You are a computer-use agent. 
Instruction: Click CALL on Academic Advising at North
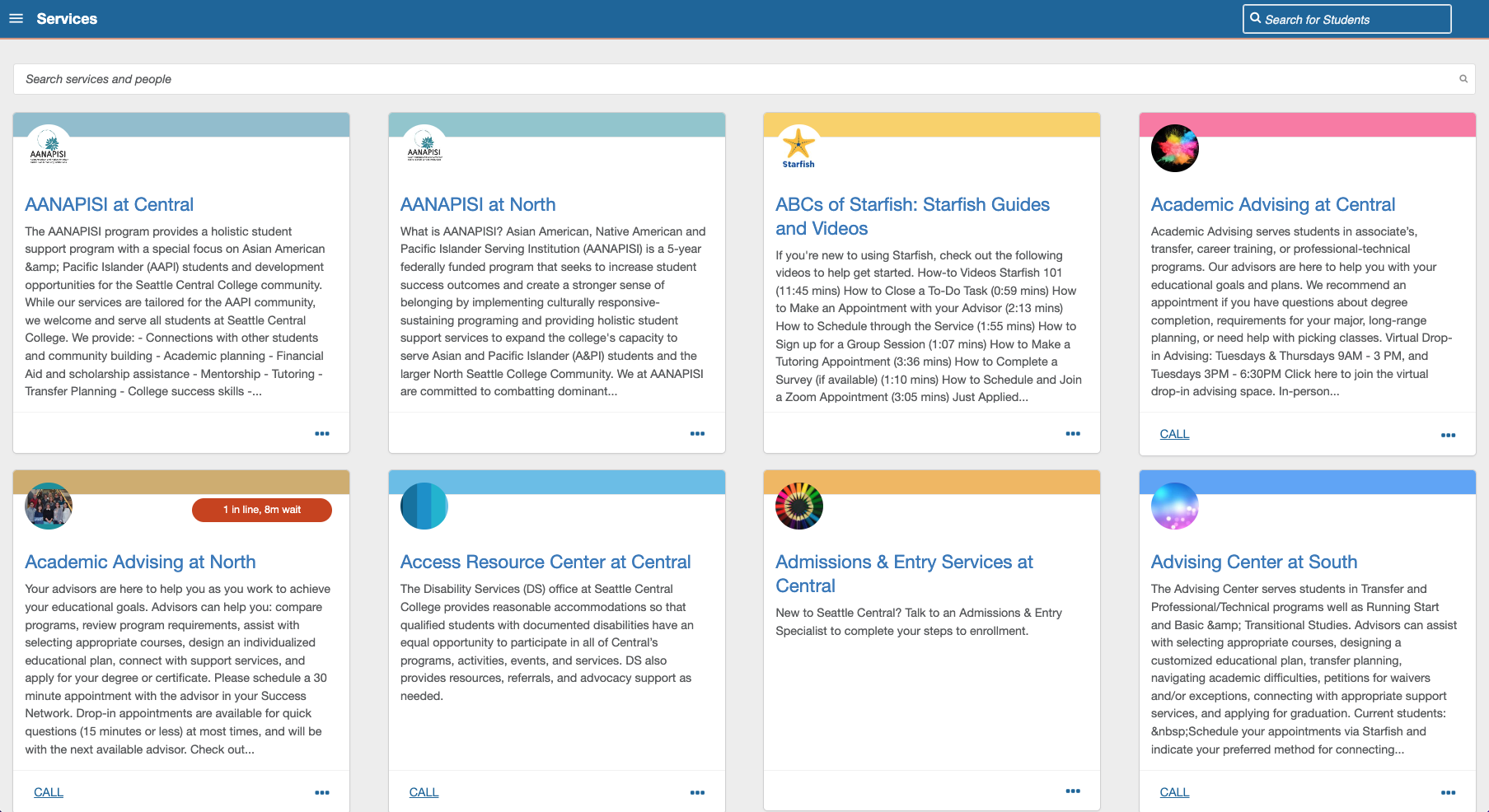point(49,792)
